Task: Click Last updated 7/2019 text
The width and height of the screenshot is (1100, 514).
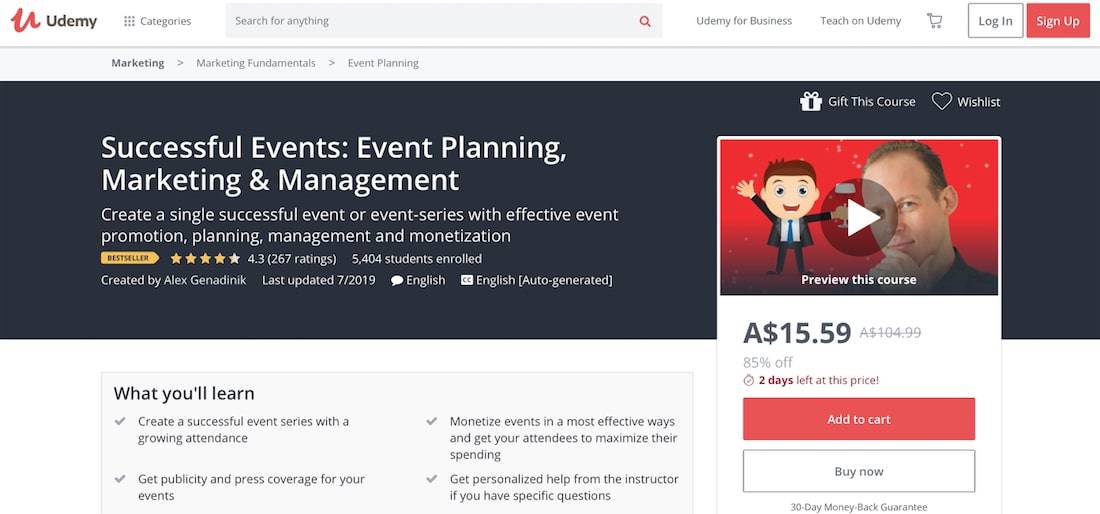Action: click(x=318, y=280)
